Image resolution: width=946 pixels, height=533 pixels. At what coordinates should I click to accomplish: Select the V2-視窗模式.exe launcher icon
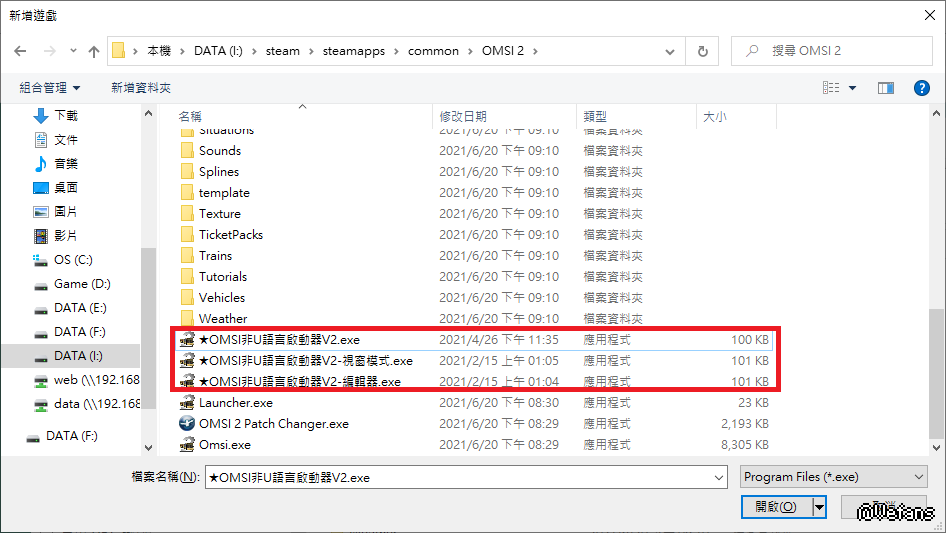(188, 361)
